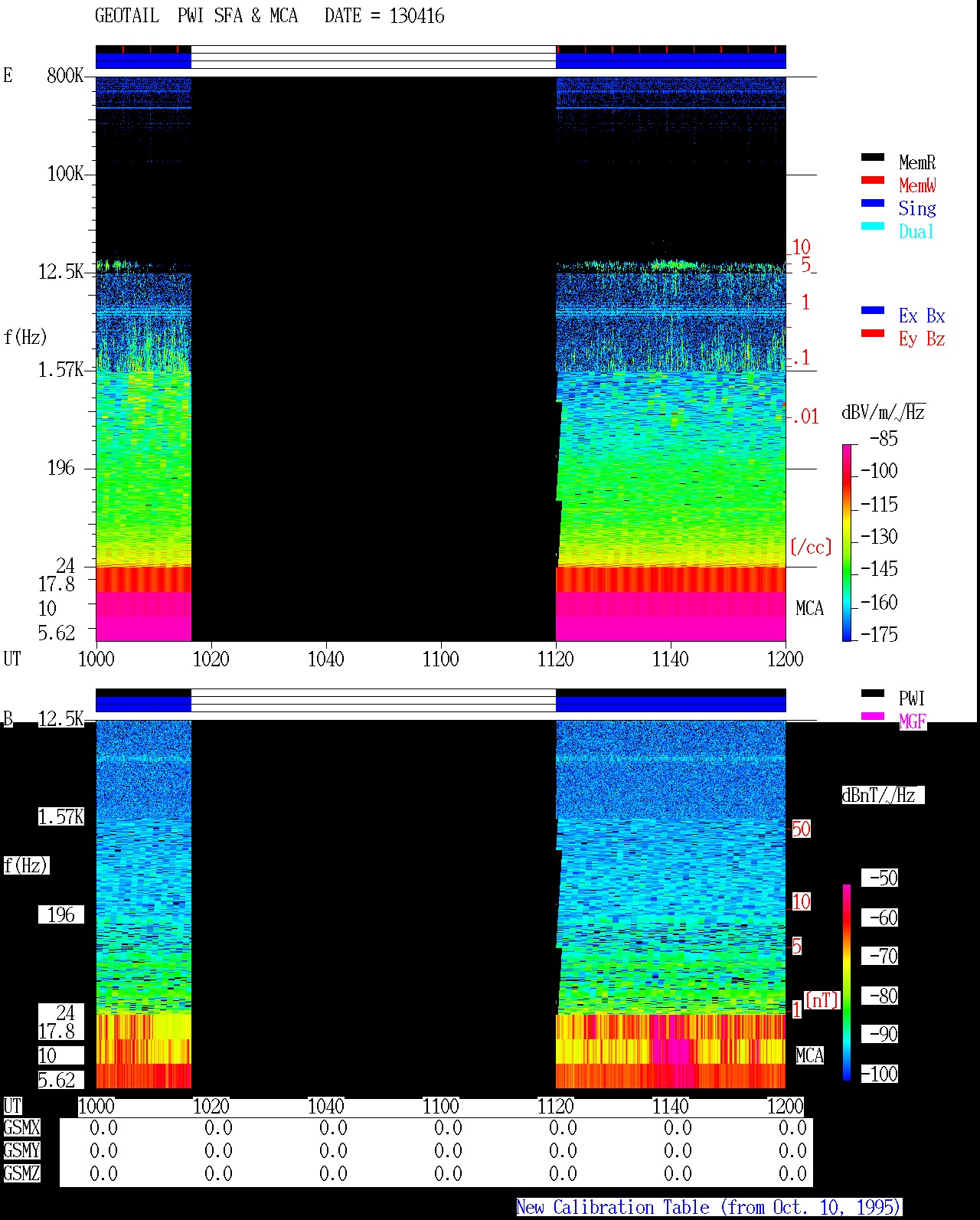
Task: Click the black MemR legend swatch
Action: pyautogui.click(x=873, y=157)
